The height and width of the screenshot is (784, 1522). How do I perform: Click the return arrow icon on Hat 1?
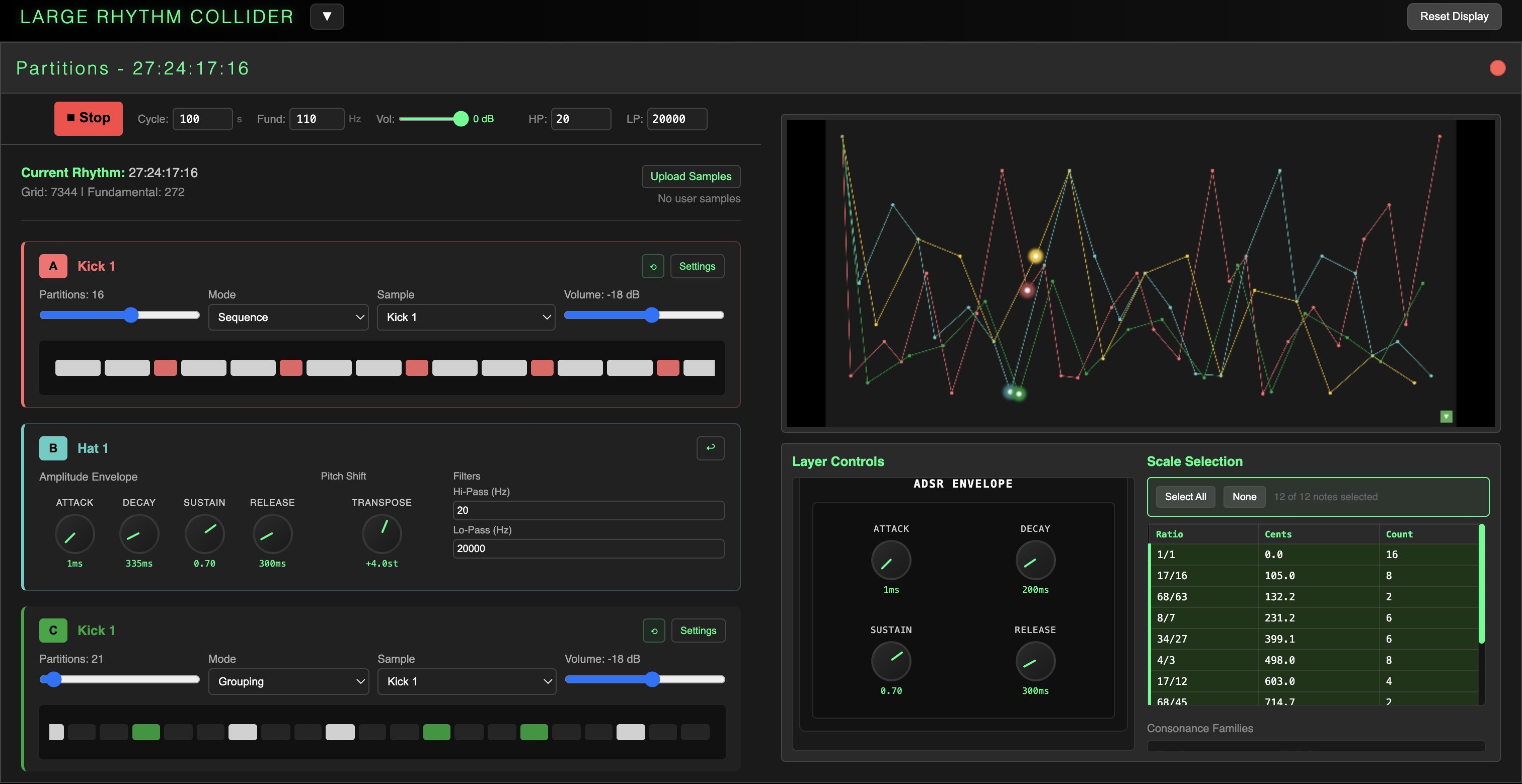(710, 448)
